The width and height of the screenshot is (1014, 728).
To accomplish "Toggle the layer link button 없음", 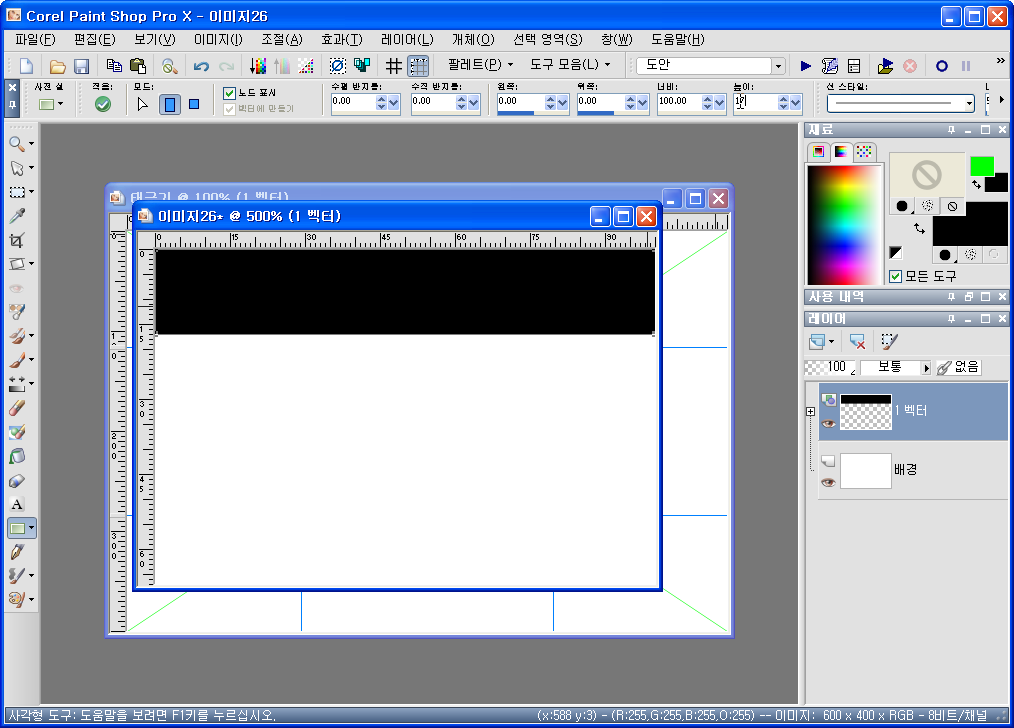I will pyautogui.click(x=958, y=367).
